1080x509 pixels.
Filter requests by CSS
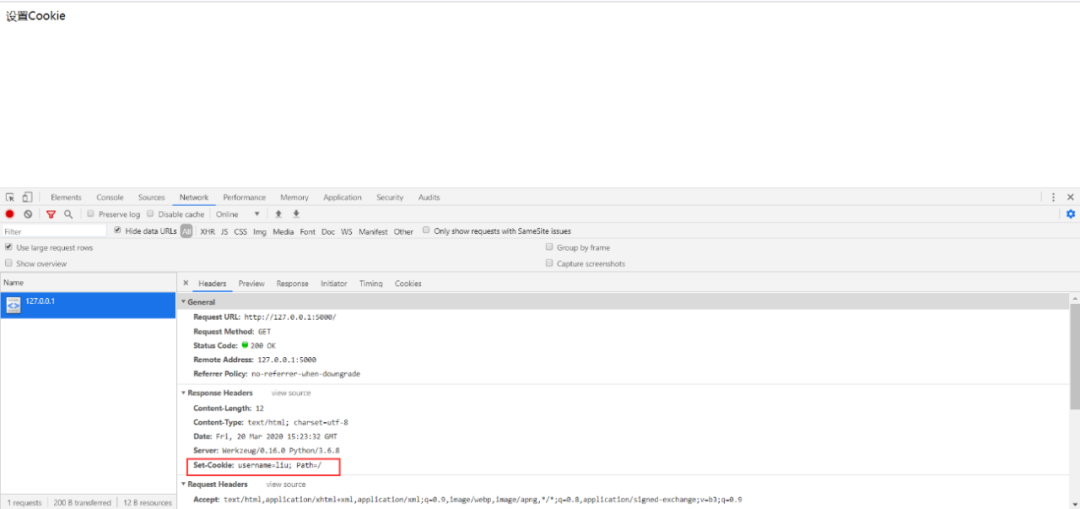point(240,231)
